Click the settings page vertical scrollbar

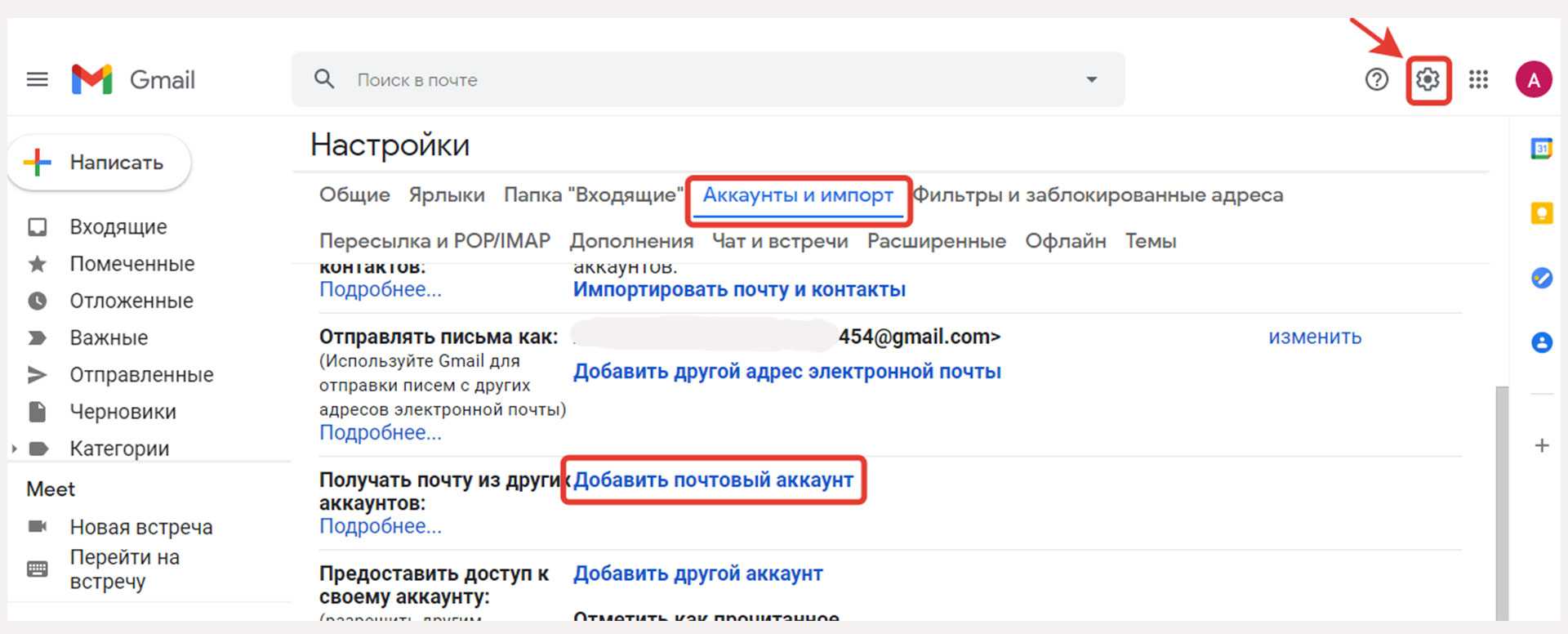pos(1501,502)
